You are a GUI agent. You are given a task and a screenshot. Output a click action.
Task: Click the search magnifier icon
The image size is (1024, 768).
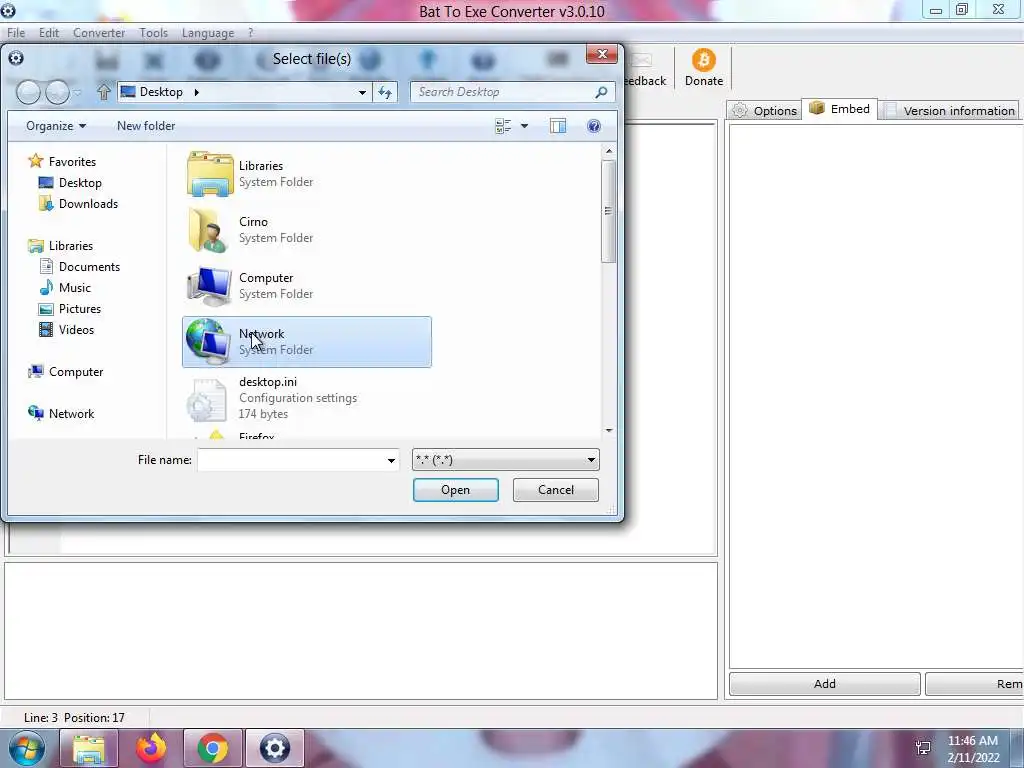601,92
